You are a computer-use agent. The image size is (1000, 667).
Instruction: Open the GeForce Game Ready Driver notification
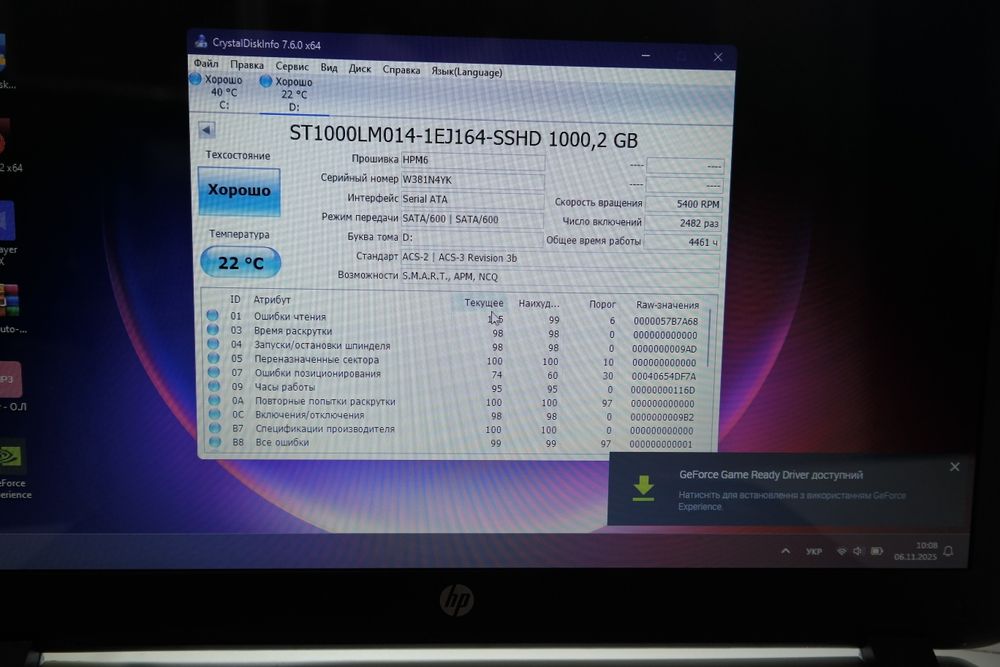pos(791,490)
